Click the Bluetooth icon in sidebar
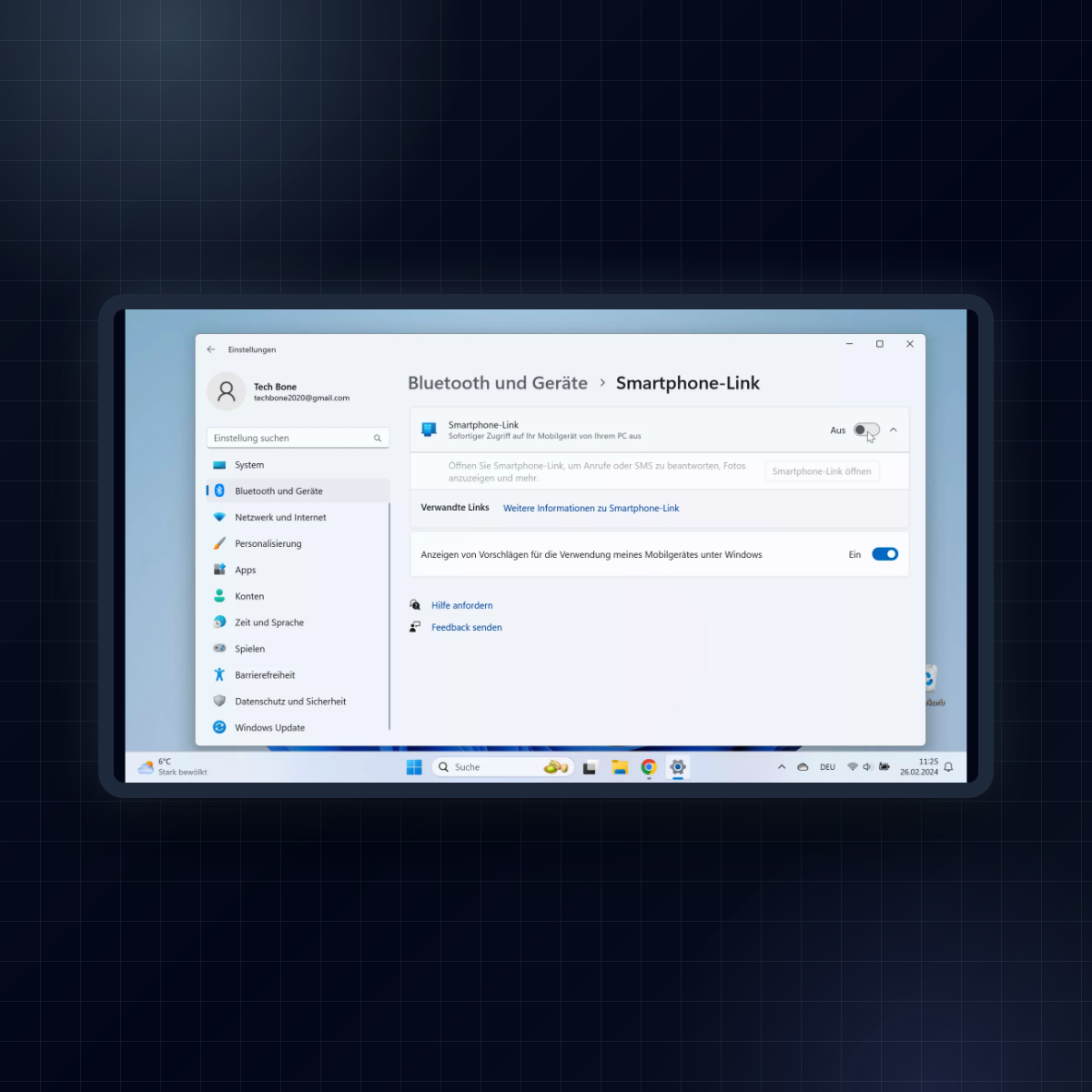The image size is (1092, 1092). click(x=219, y=490)
